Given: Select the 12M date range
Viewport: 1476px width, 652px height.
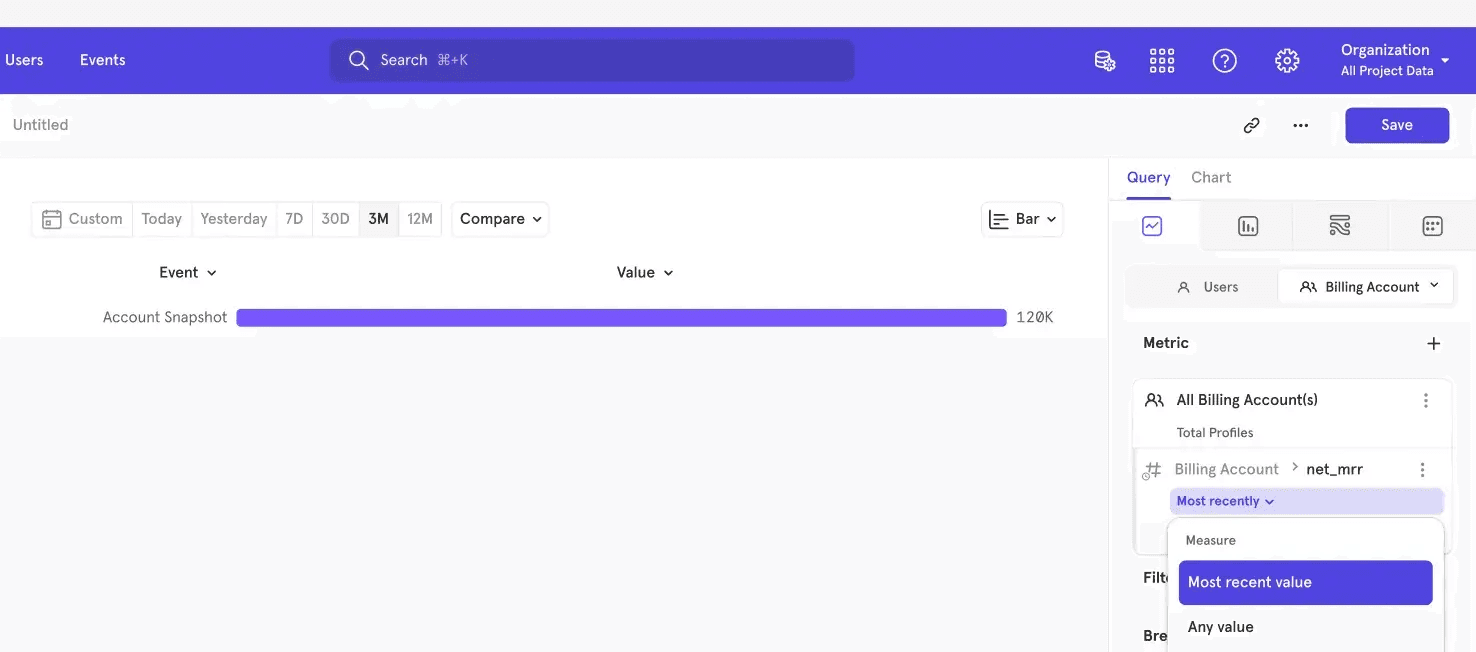Looking at the screenshot, I should pos(420,219).
